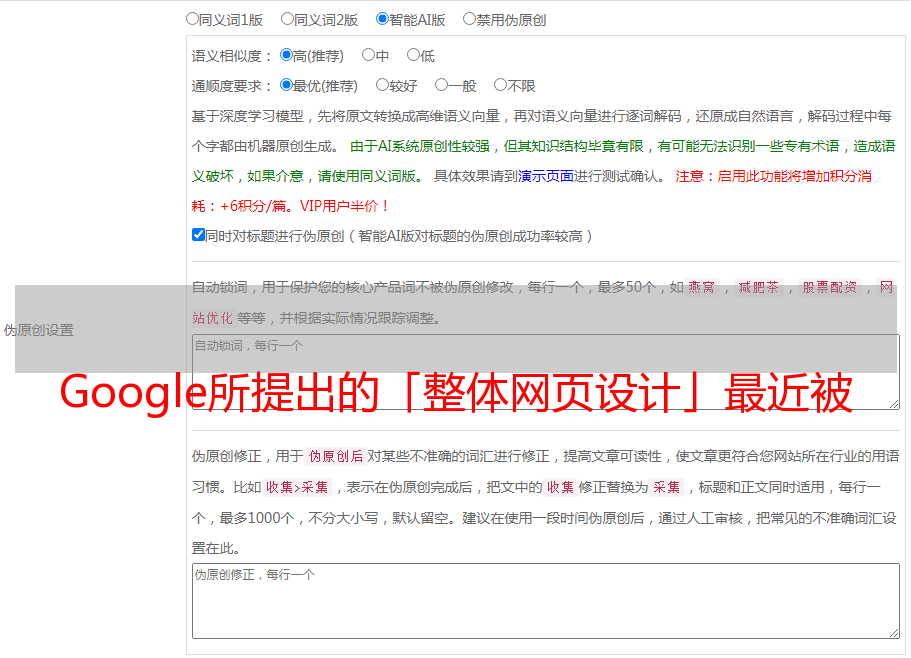The width and height of the screenshot is (911, 658).
Task: Open the 演示页面 link
Action: 545,176
